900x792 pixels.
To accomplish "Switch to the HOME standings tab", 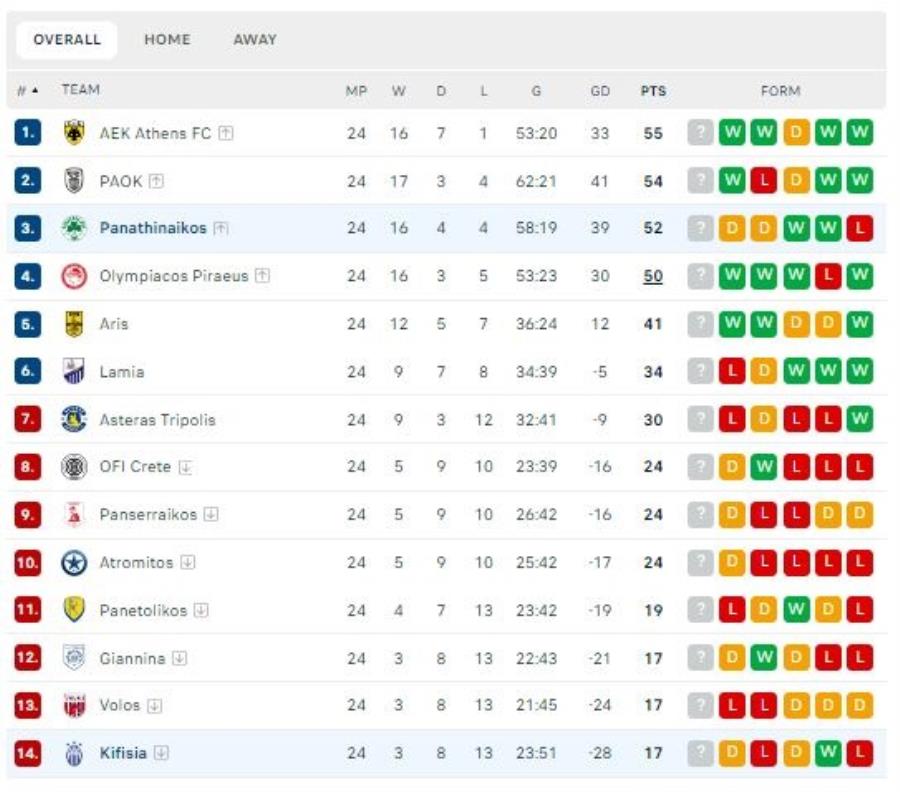I will coord(167,40).
